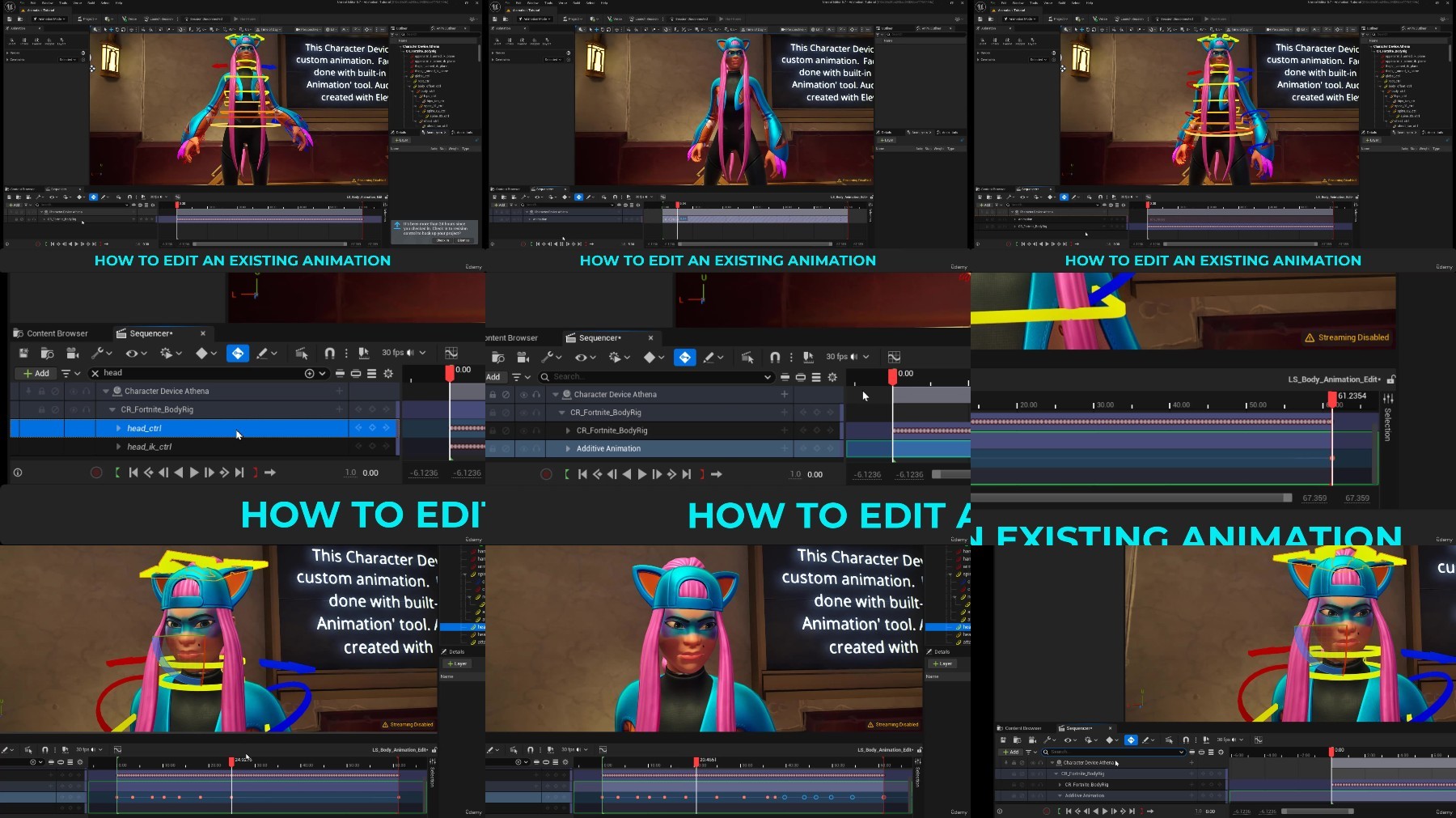Click playhead marker at 61.2354
Image resolution: width=1456 pixels, height=818 pixels.
click(1332, 398)
